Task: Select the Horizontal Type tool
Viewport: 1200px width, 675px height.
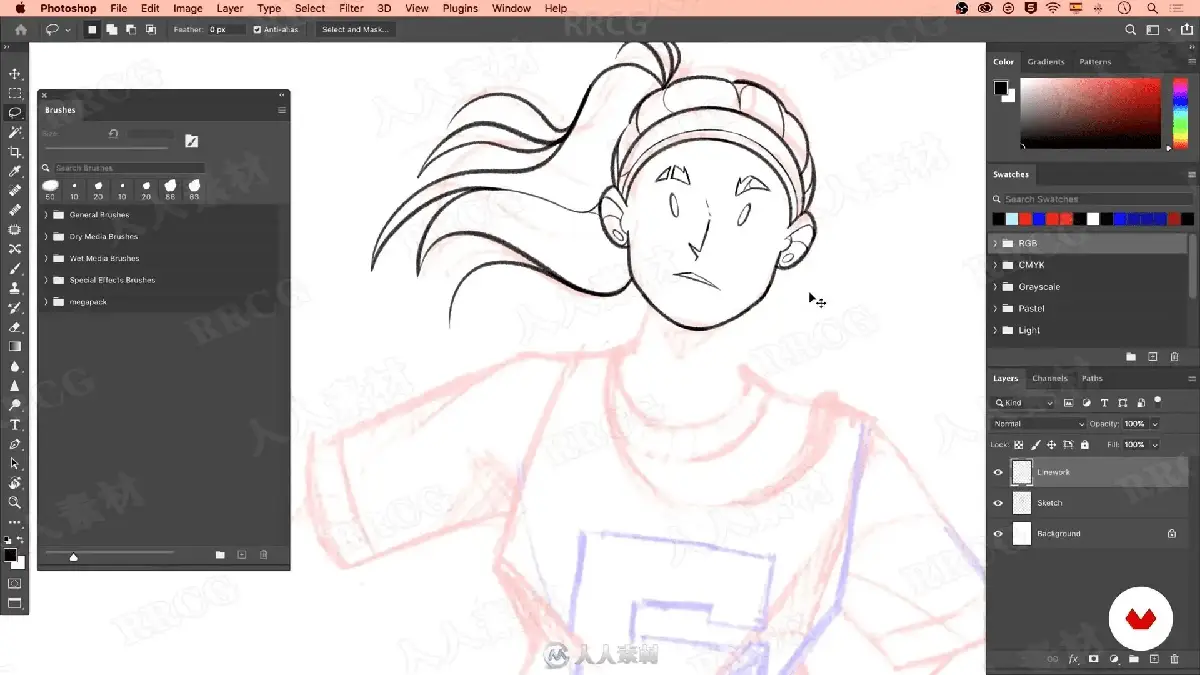Action: point(15,425)
